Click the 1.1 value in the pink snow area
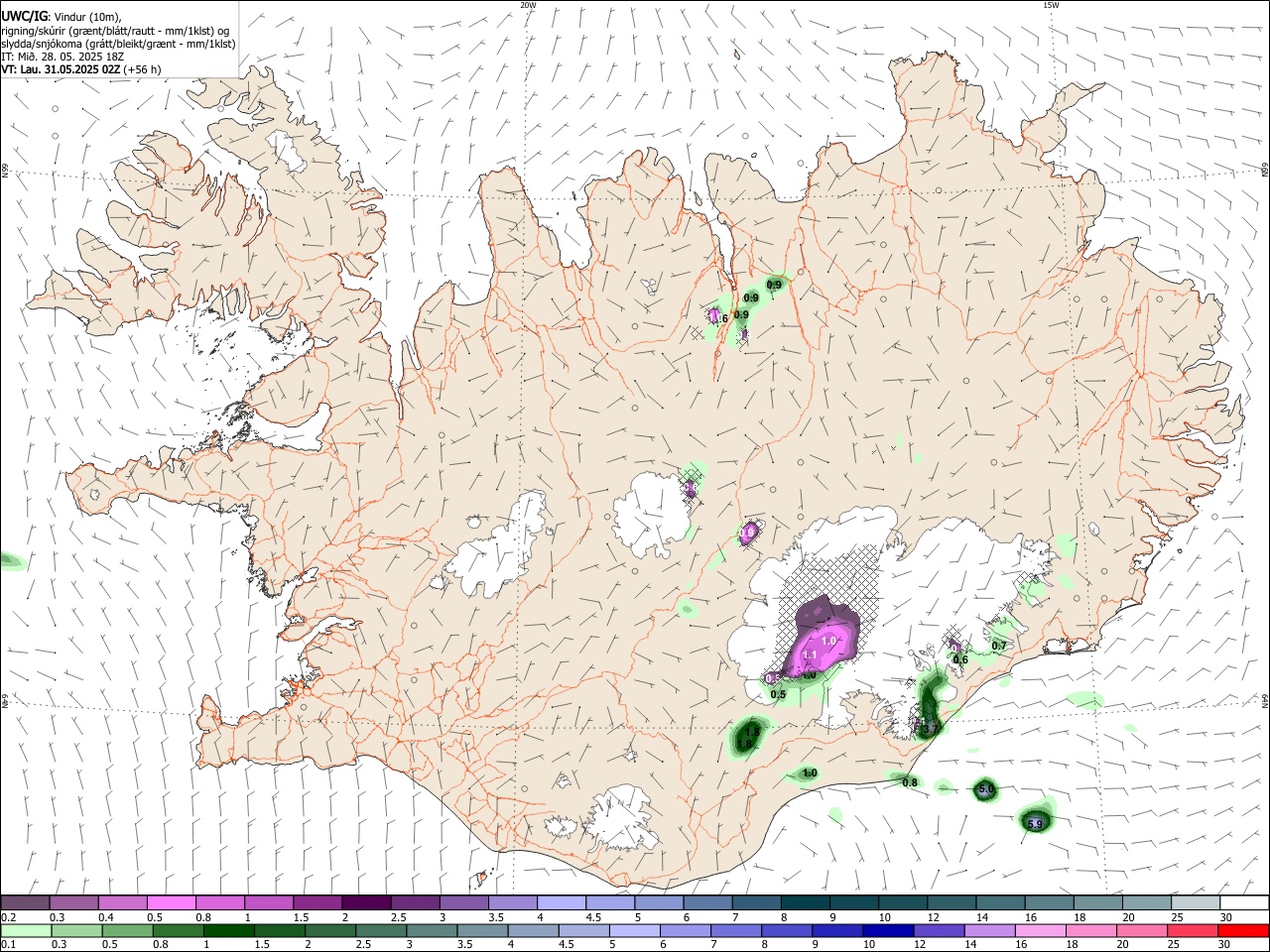Viewport: 1270px width, 952px height. point(809,655)
